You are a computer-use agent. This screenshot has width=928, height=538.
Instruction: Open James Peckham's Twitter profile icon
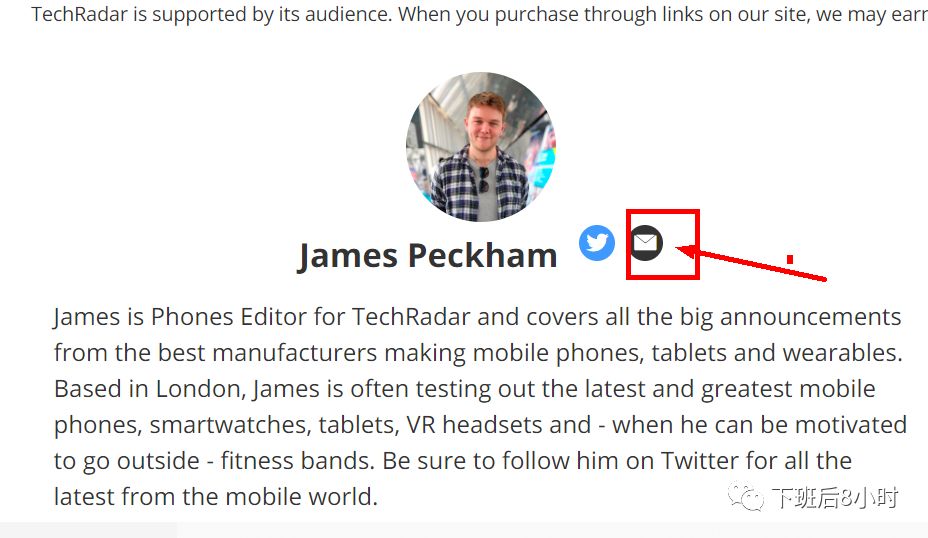[x=597, y=242]
